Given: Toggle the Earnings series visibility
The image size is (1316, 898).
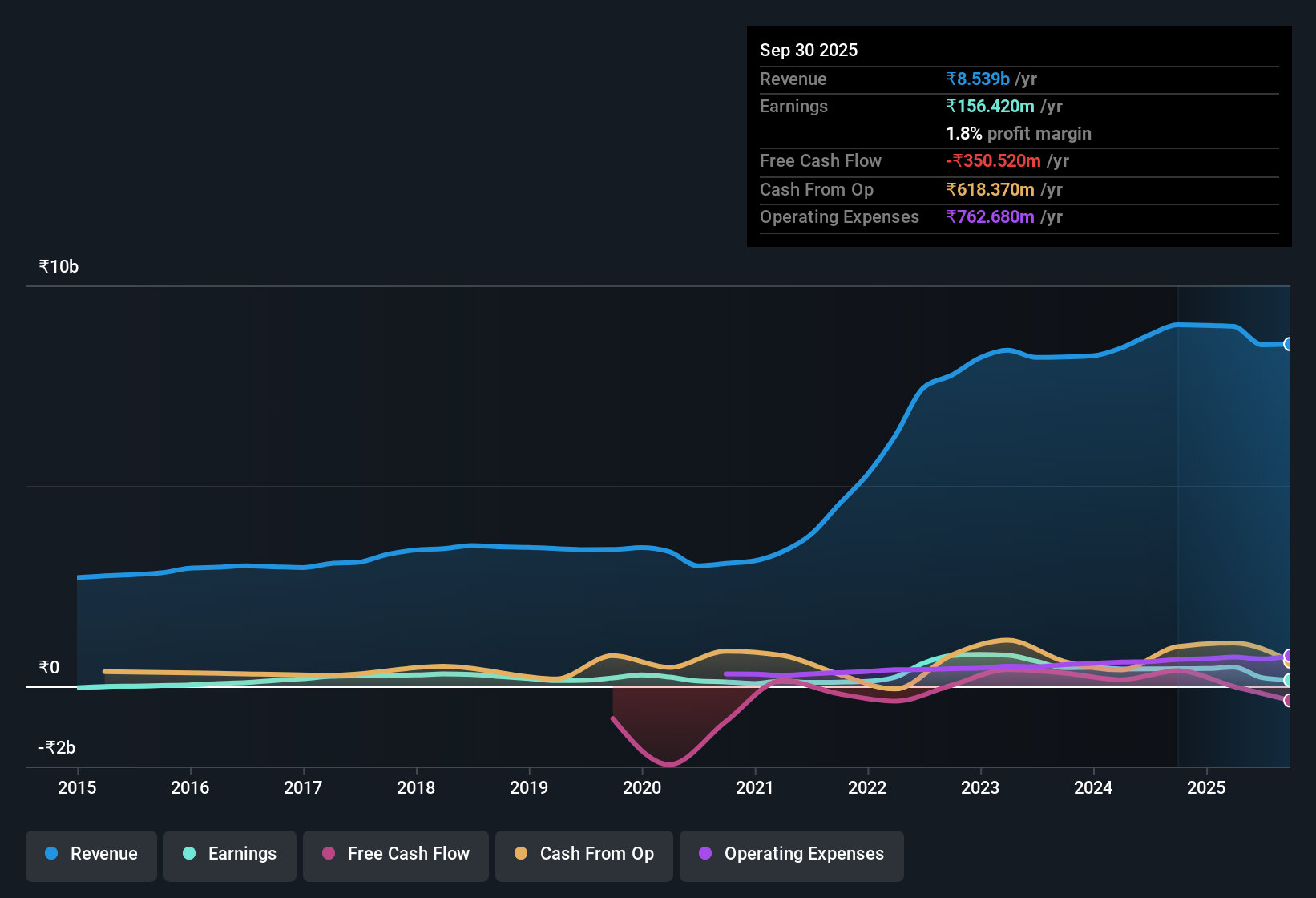Looking at the screenshot, I should [229, 855].
